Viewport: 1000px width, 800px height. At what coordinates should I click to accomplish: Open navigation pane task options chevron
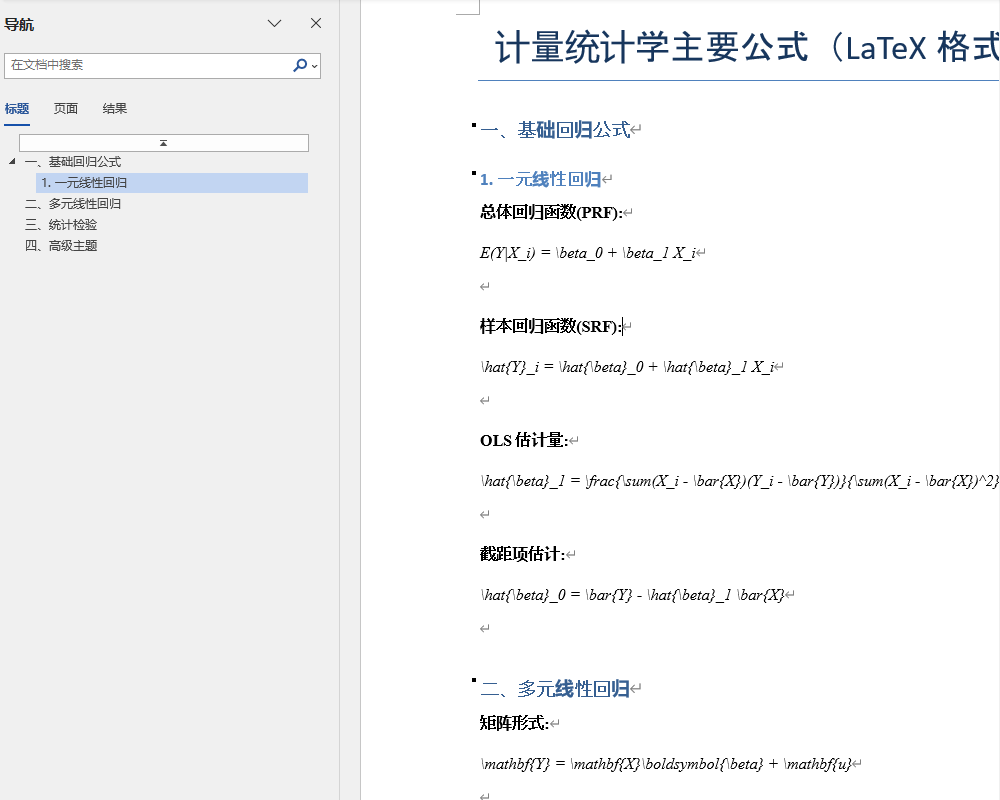(274, 24)
